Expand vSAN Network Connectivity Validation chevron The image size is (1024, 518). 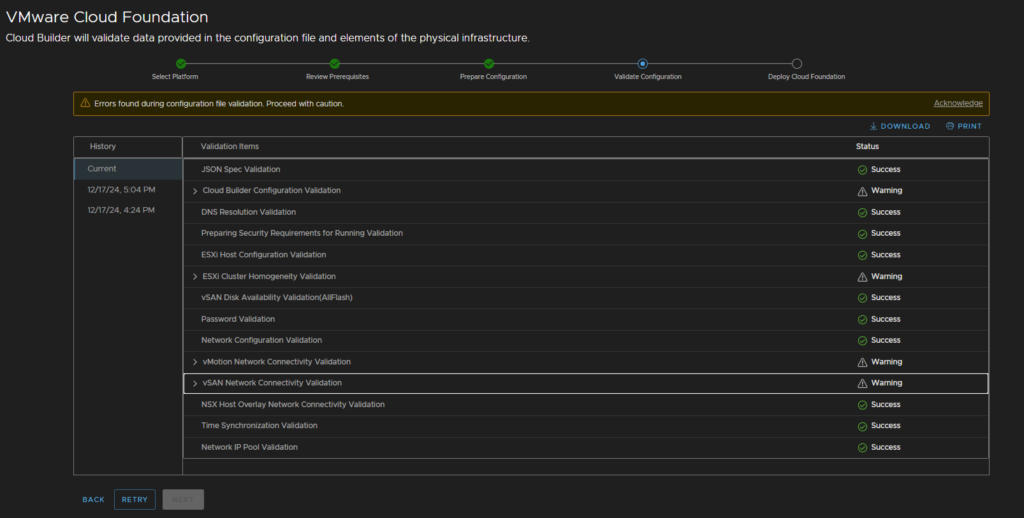195,383
